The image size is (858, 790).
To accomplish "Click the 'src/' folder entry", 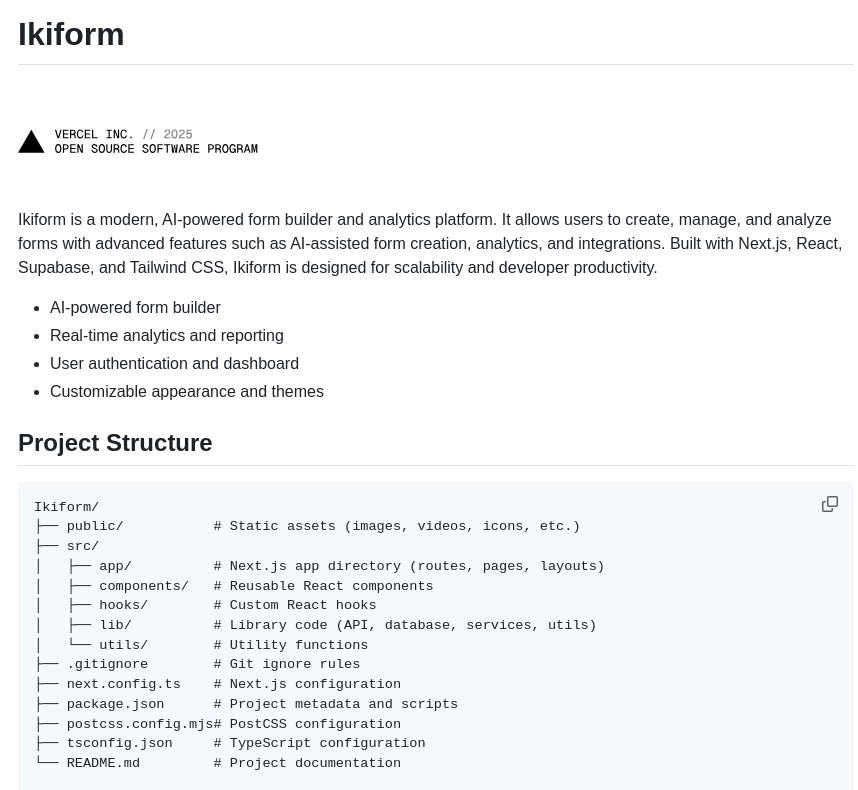I will pos(83,546).
